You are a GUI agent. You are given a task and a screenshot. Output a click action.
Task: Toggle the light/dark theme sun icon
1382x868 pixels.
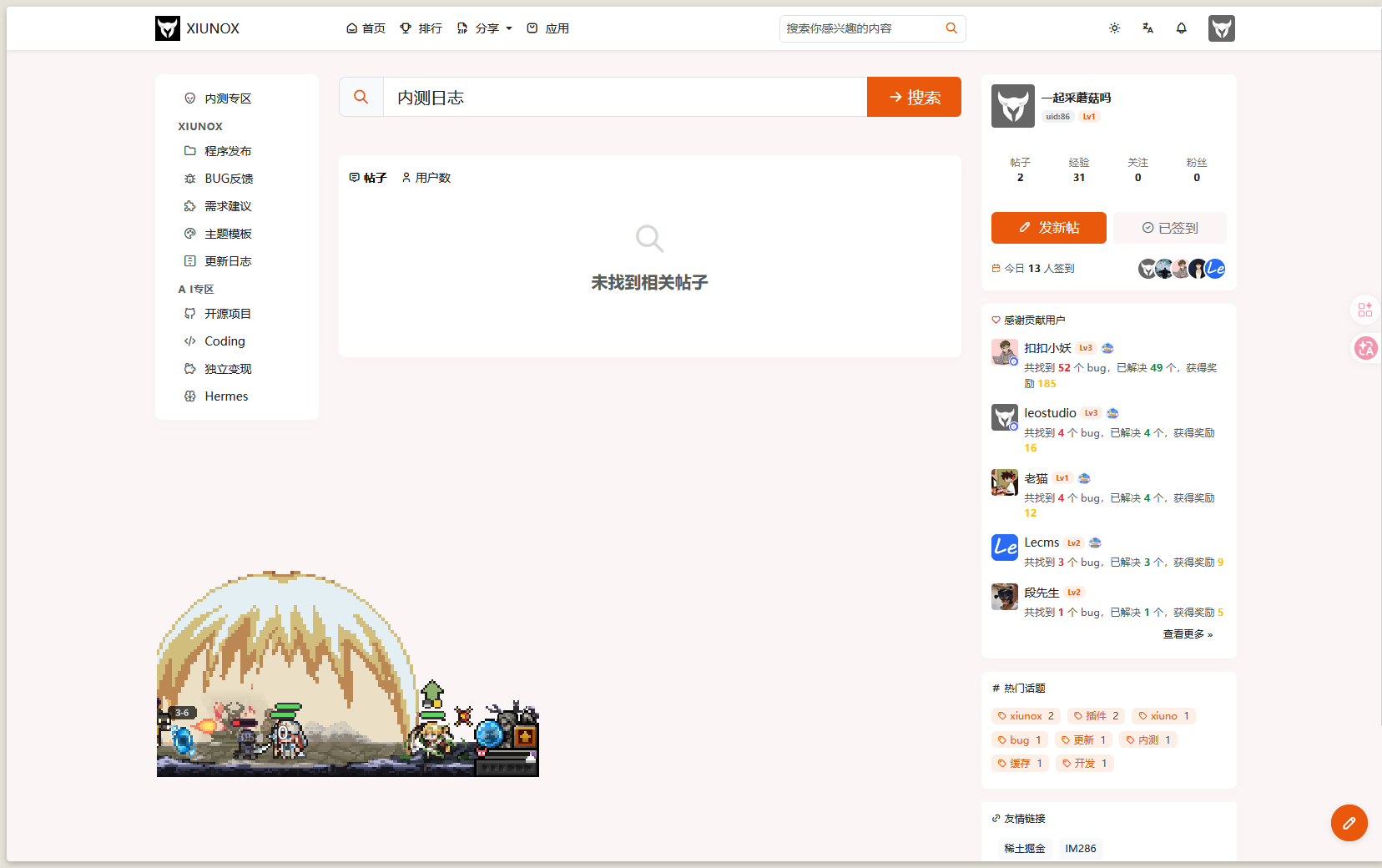[x=1114, y=28]
